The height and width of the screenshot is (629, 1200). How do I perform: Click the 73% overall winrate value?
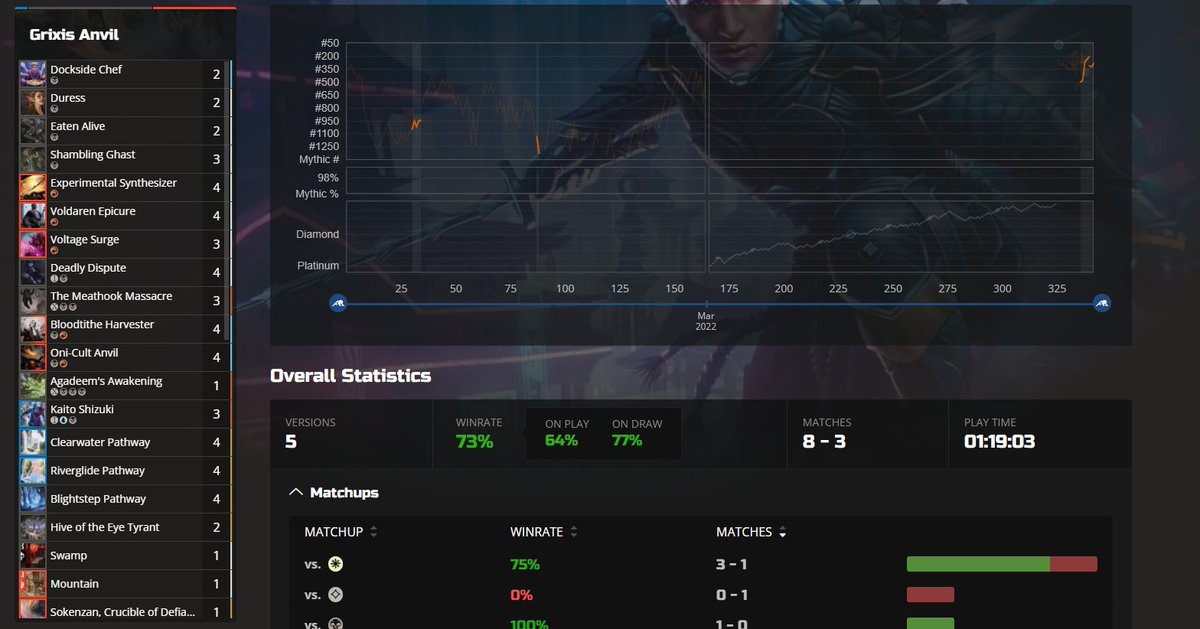pos(474,441)
